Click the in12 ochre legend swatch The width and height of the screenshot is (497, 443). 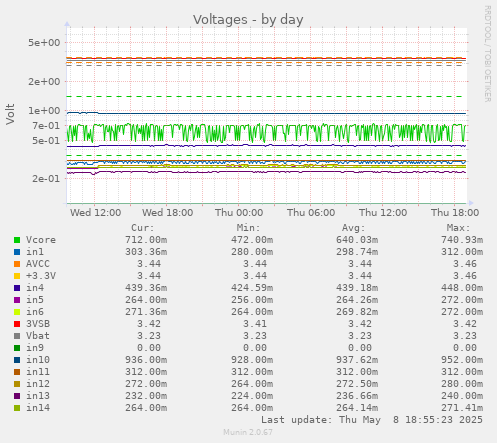(17, 384)
